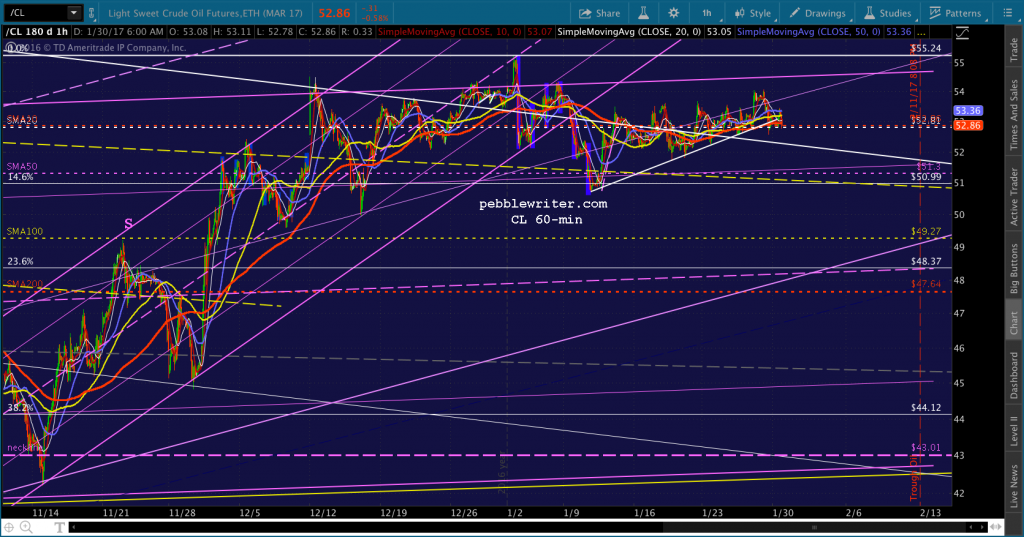This screenshot has height=537, width=1024.
Task: Click the yellow ellipsis more-studies indicator
Action: point(921,31)
